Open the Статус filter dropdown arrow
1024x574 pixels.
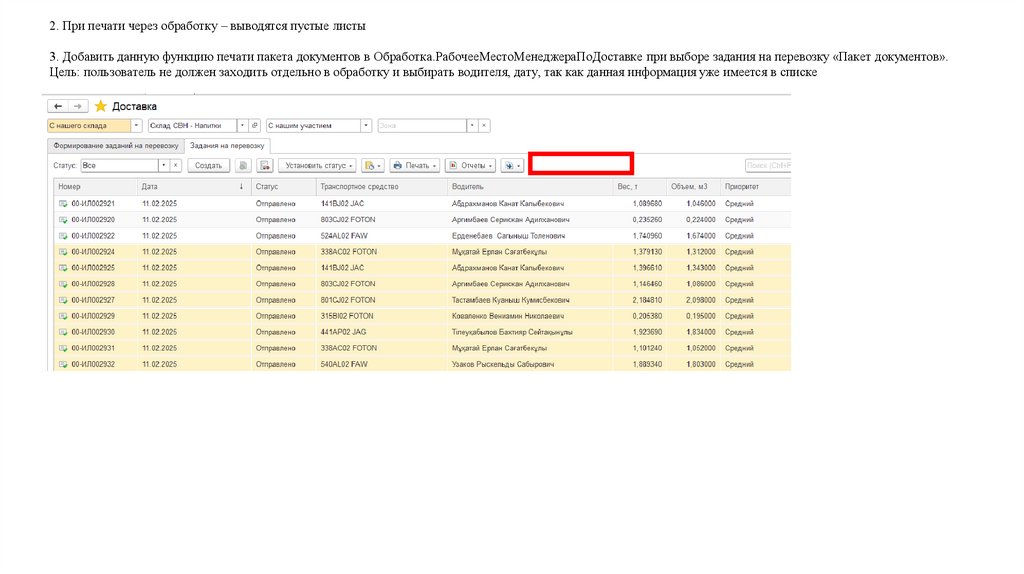point(163,165)
